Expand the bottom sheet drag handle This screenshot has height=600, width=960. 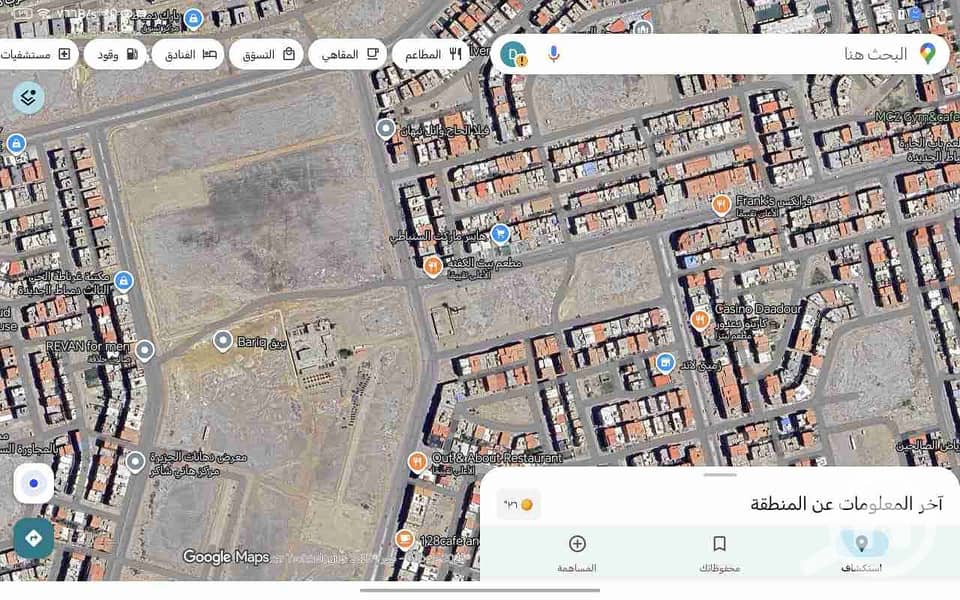coord(719,475)
